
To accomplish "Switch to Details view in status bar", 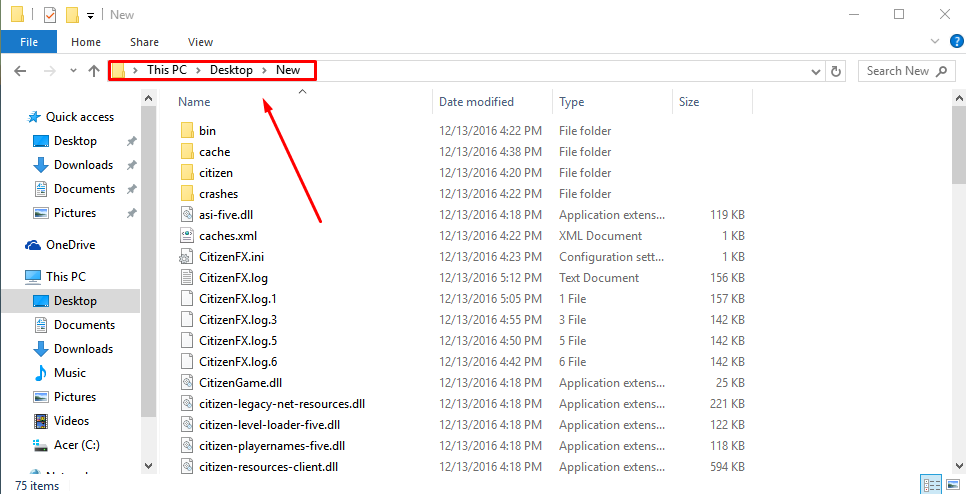I will [x=931, y=485].
